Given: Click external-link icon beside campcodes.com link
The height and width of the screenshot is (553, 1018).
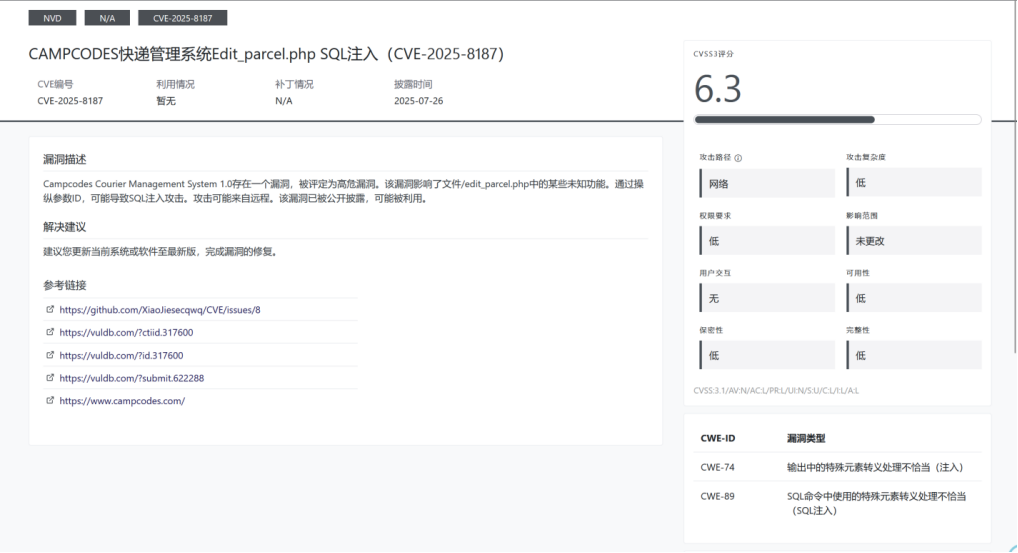Looking at the screenshot, I should (50, 400).
